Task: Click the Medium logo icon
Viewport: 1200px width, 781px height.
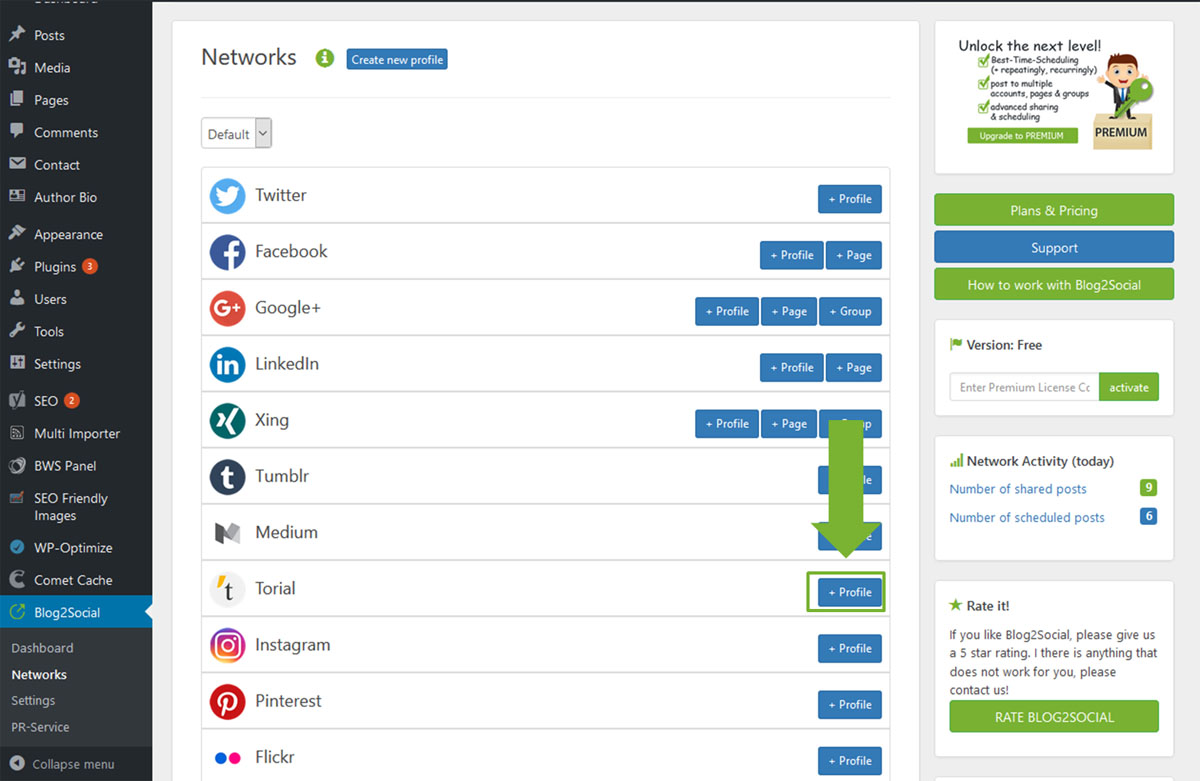Action: [228, 533]
